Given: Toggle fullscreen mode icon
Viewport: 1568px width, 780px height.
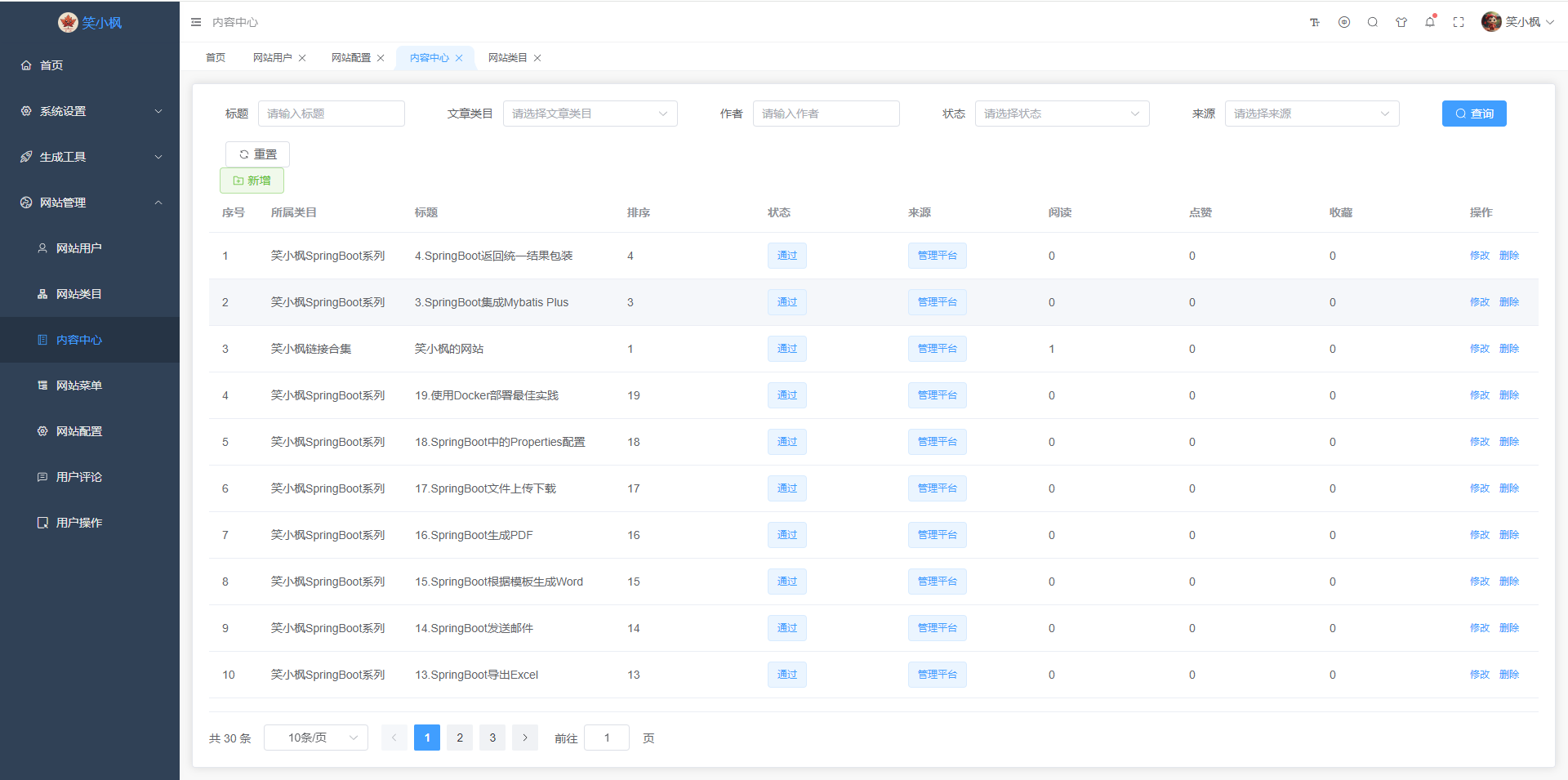Looking at the screenshot, I should [1459, 22].
